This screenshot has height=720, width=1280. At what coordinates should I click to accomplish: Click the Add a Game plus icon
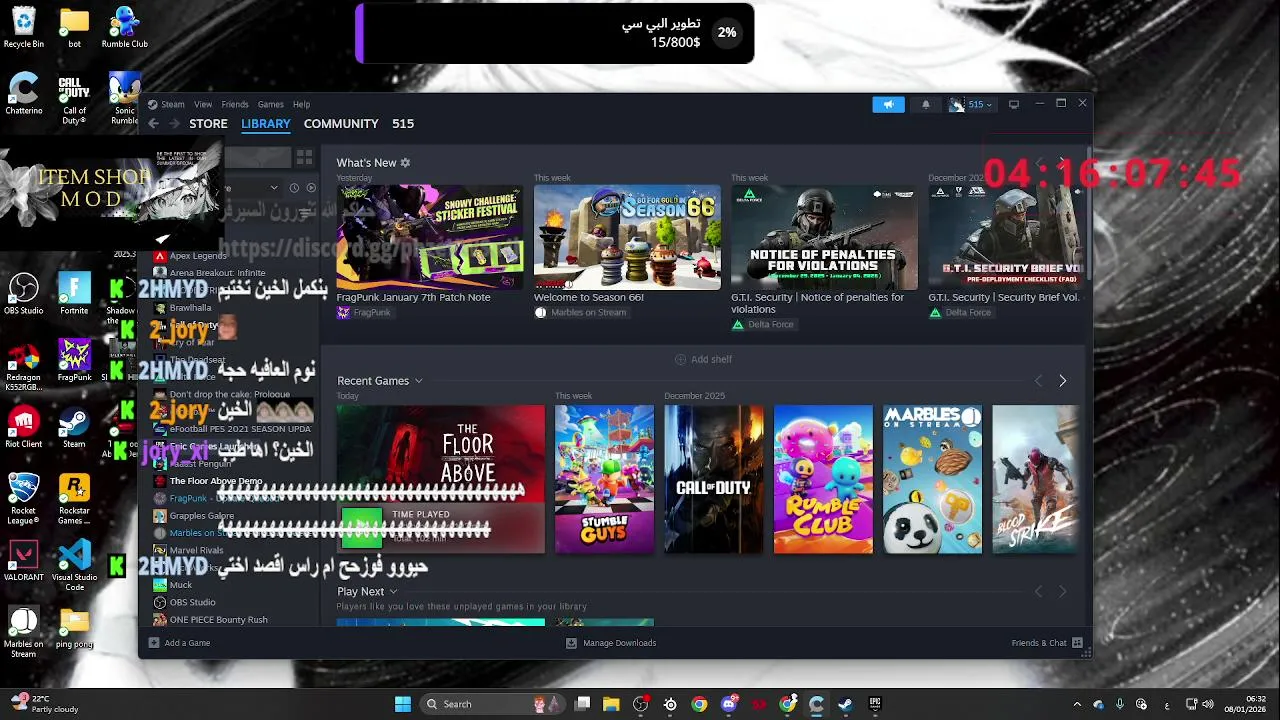[154, 643]
